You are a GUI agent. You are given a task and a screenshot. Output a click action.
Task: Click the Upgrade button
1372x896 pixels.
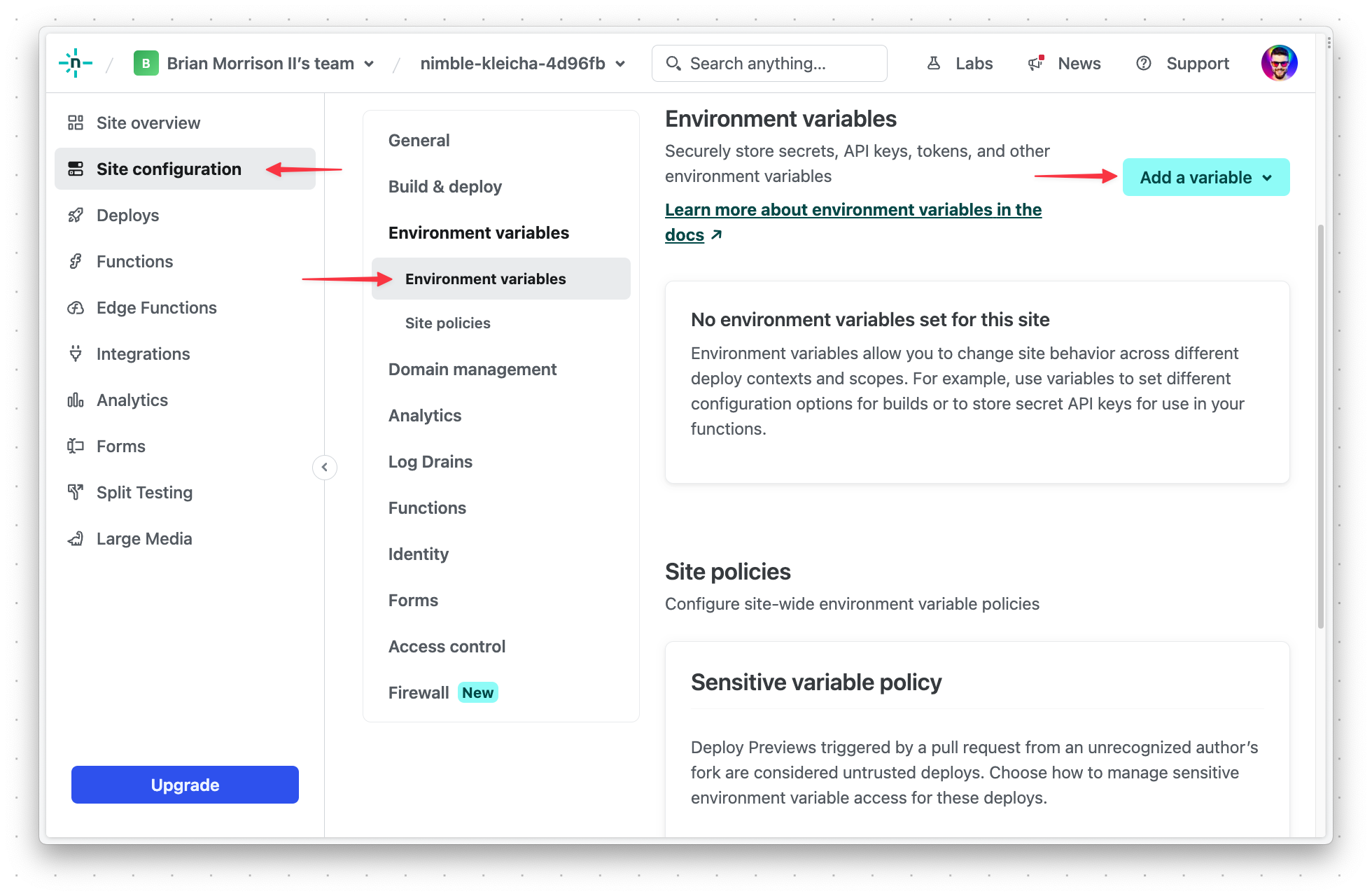(x=185, y=785)
